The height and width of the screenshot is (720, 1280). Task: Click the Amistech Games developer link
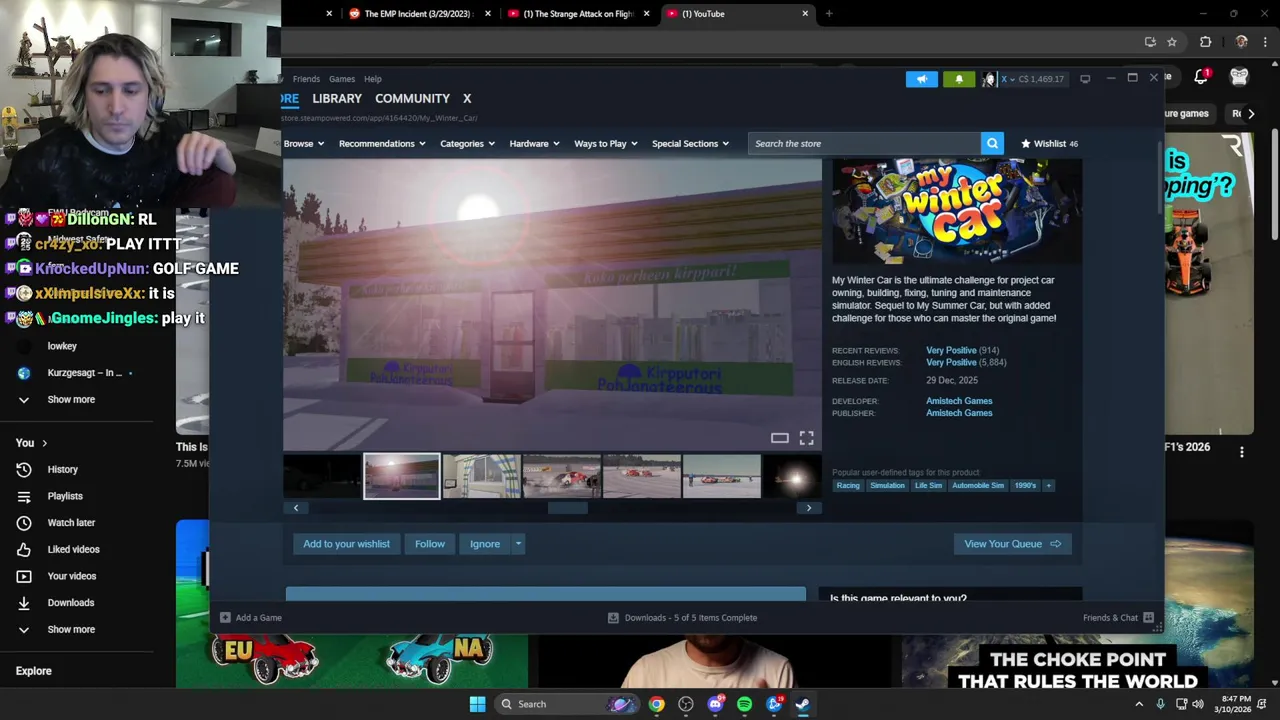click(x=959, y=401)
